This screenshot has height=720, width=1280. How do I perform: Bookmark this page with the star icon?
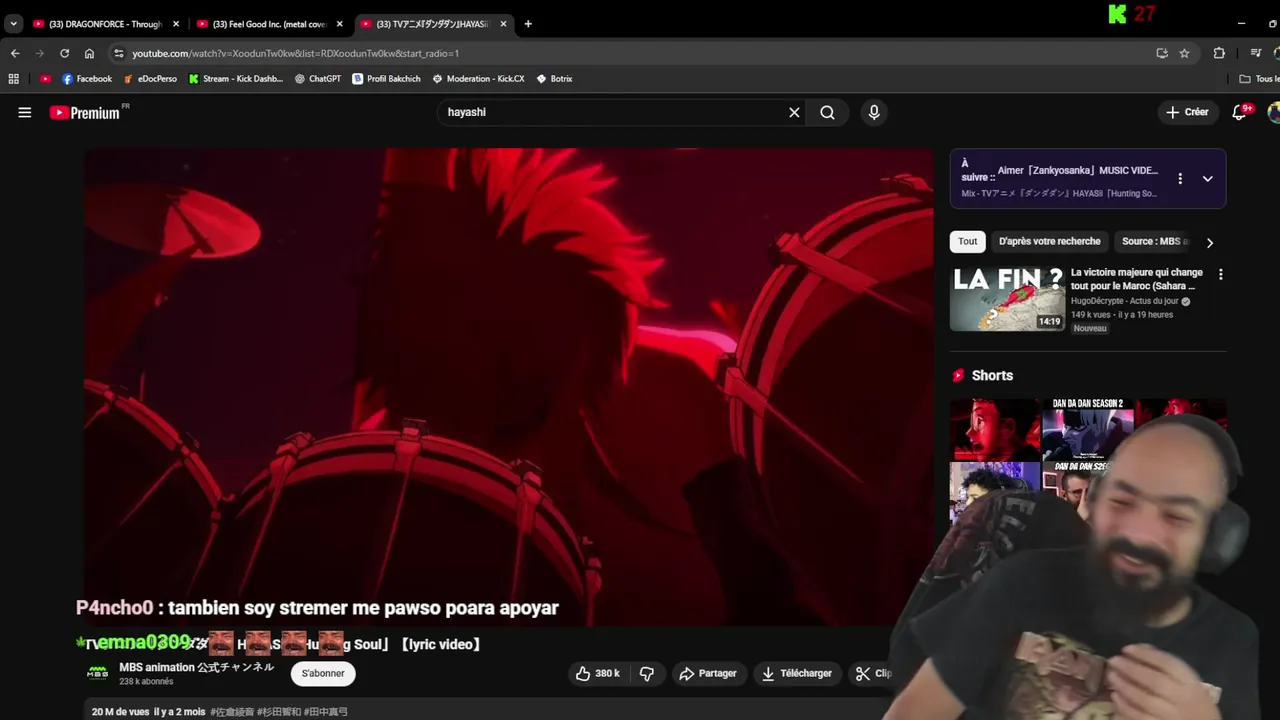[1184, 53]
